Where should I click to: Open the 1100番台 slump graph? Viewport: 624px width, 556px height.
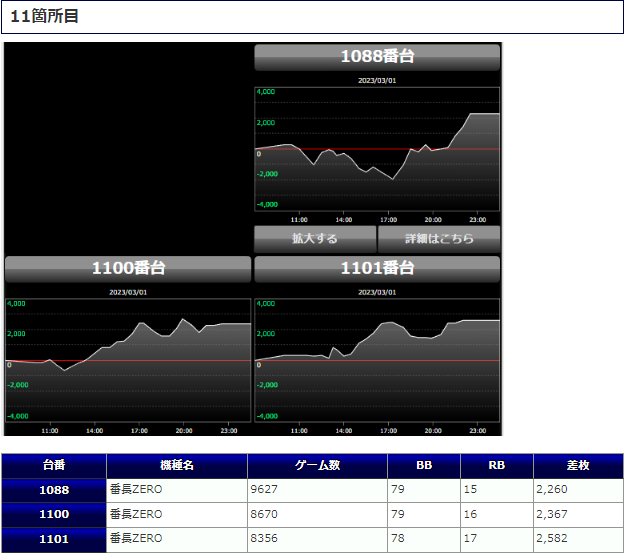click(128, 360)
